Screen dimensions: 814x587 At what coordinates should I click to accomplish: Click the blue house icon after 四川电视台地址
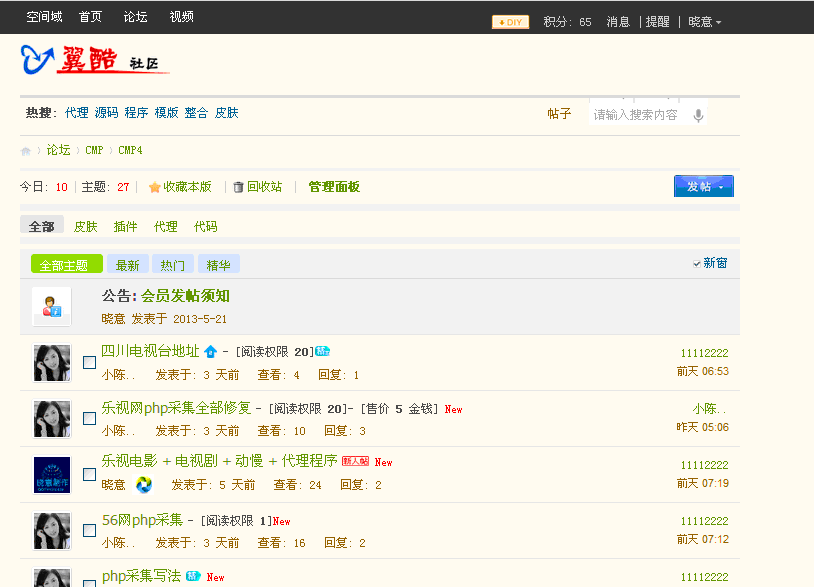pos(210,351)
